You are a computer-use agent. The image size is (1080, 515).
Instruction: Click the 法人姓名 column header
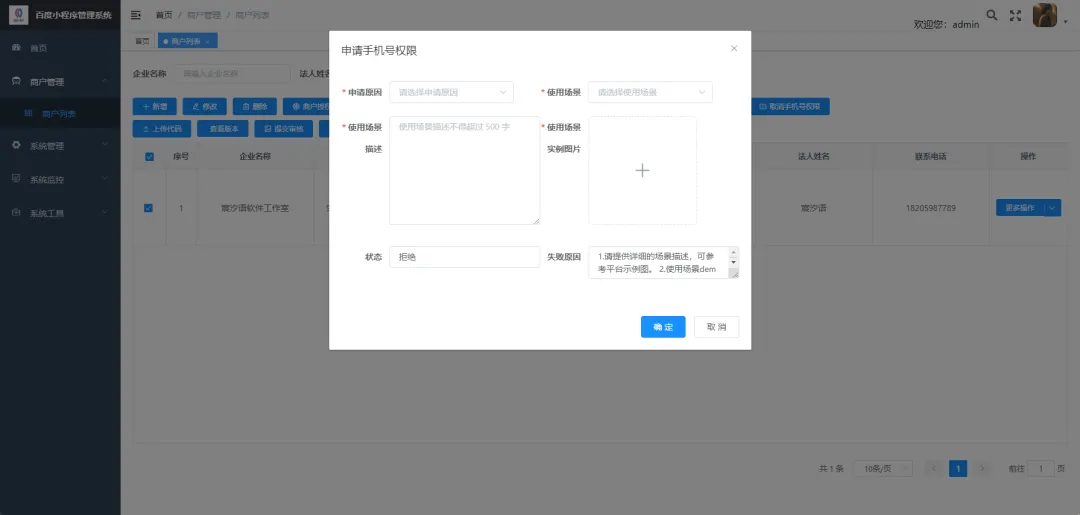[813, 156]
